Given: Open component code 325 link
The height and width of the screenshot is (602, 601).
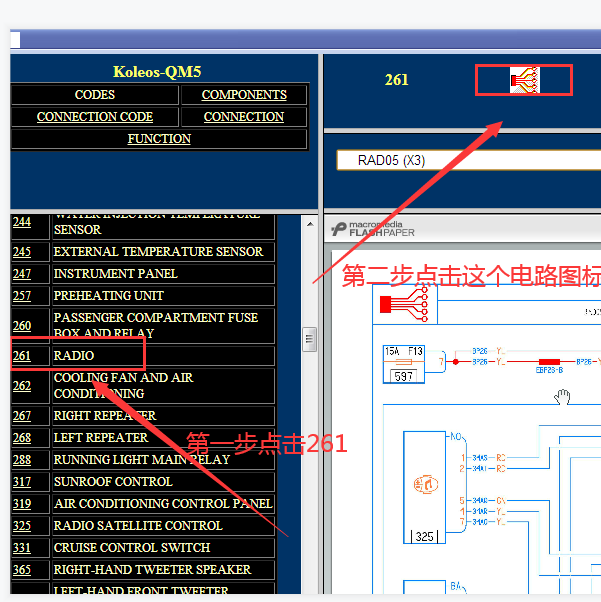Looking at the screenshot, I should pyautogui.click(x=22, y=526).
